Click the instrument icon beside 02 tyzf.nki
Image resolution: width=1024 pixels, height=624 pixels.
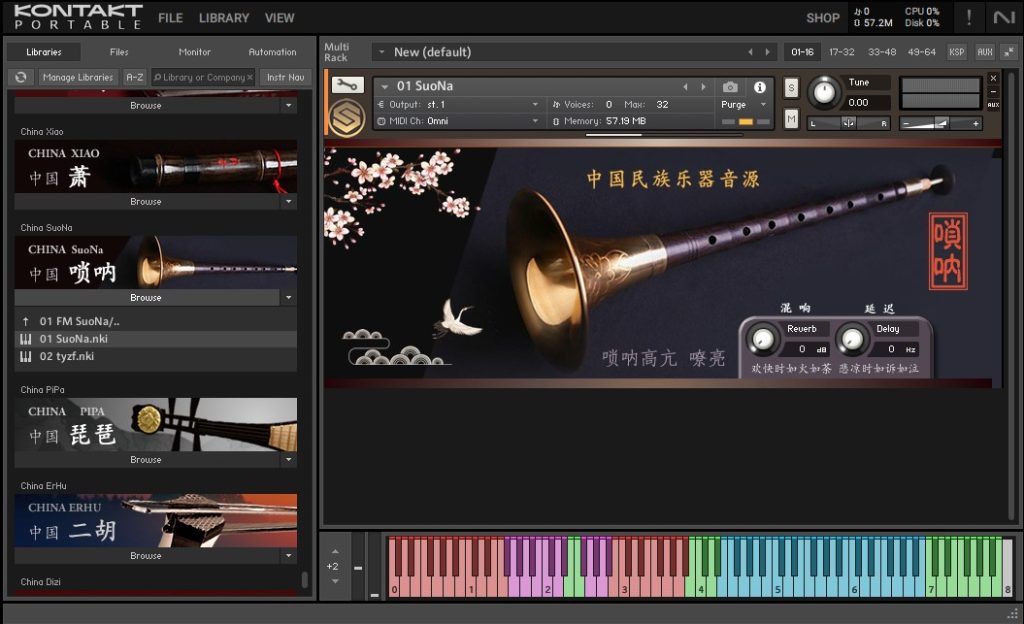25,356
